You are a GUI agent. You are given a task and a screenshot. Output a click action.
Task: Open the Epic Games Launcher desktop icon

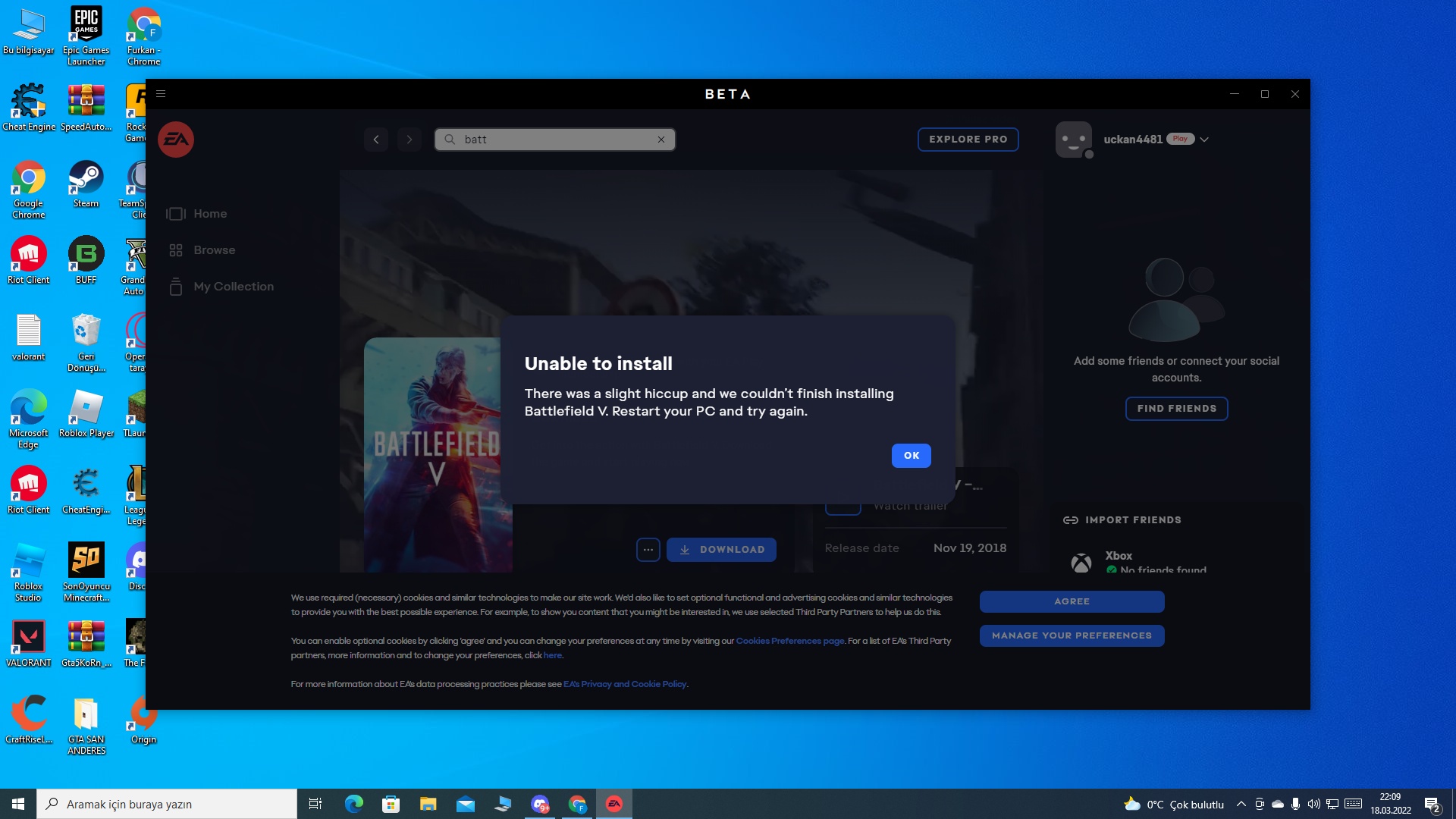click(86, 36)
